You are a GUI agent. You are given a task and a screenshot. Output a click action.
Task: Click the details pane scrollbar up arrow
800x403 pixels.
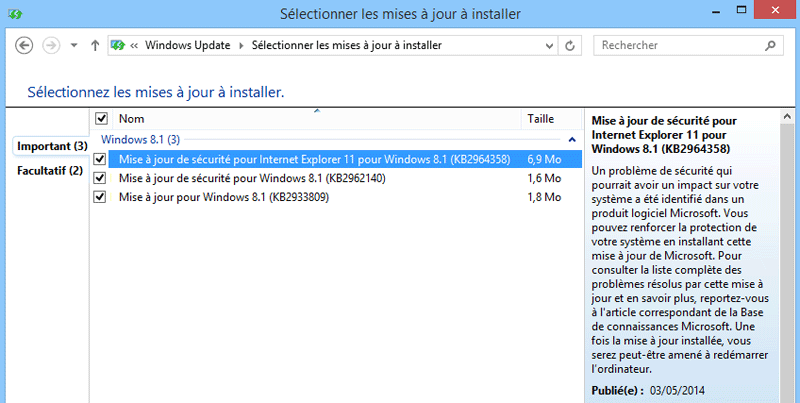(x=789, y=117)
